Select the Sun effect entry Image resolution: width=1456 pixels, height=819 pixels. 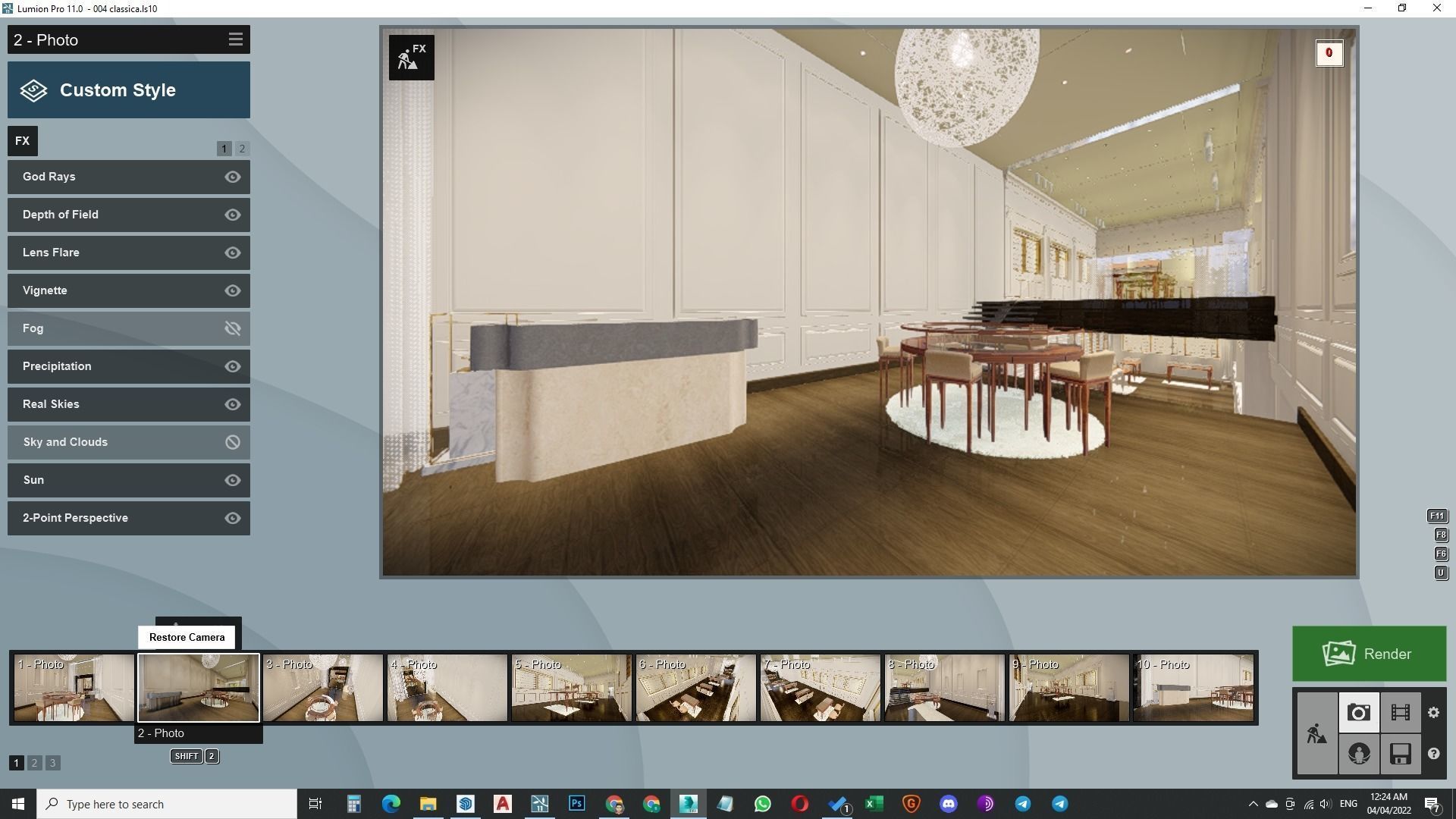129,480
